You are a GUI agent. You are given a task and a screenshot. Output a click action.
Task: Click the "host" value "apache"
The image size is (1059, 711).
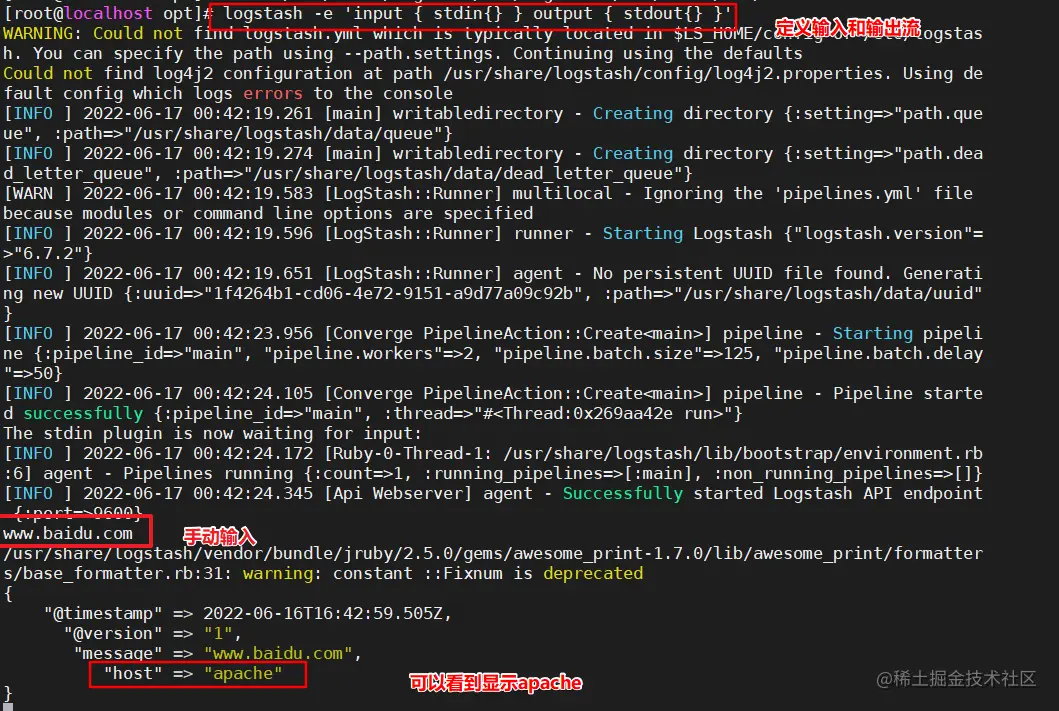click(x=243, y=673)
